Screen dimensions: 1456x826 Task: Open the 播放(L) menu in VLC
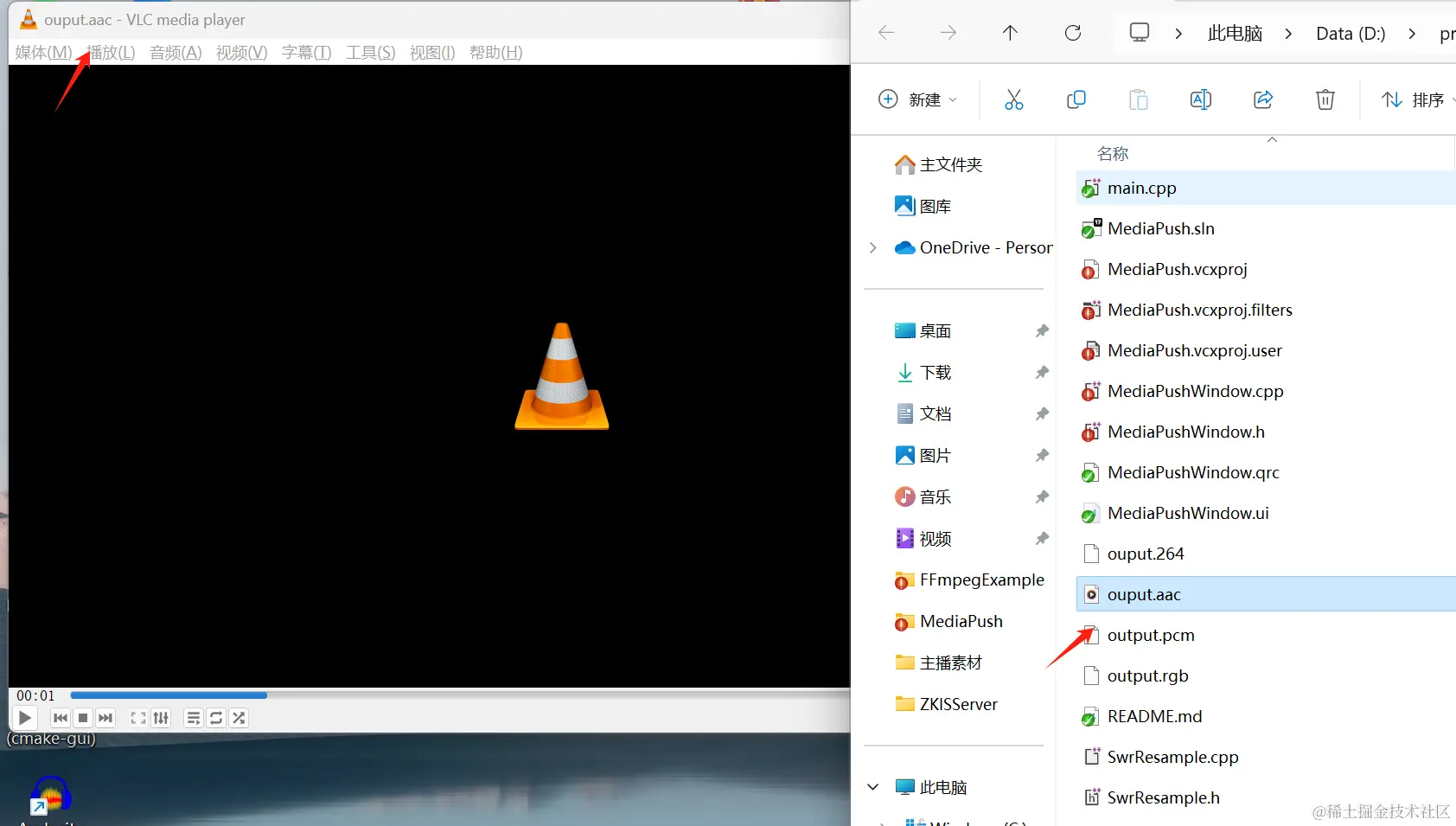coord(112,53)
